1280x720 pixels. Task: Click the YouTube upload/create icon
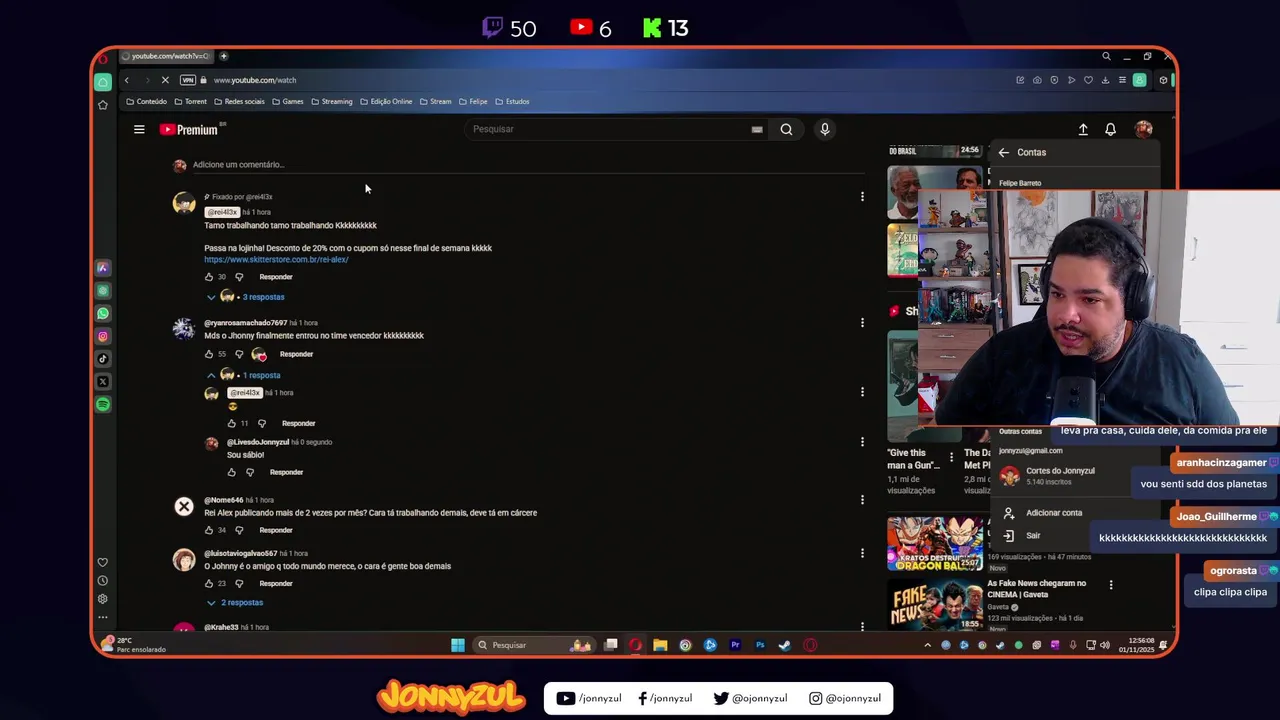pyautogui.click(x=1083, y=129)
